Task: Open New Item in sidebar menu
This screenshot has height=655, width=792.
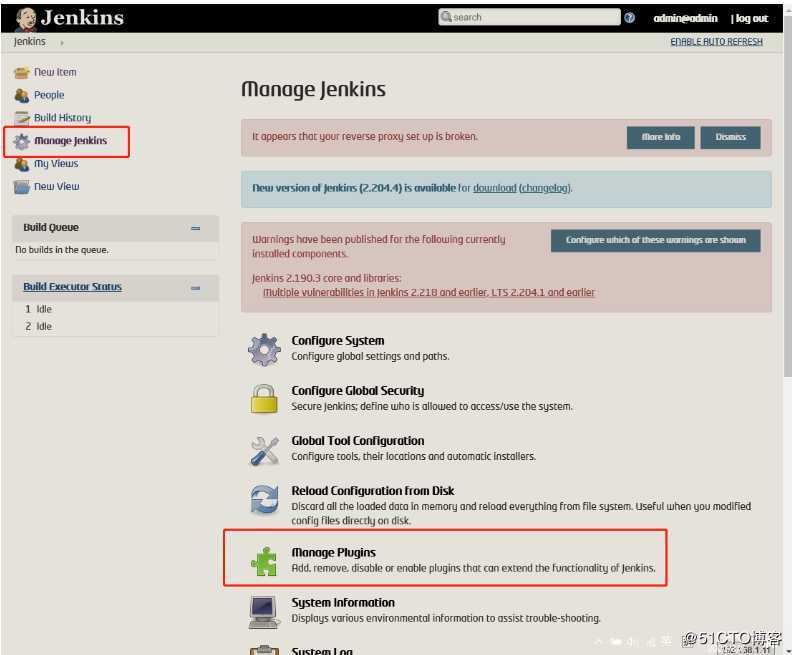Action: pos(55,72)
